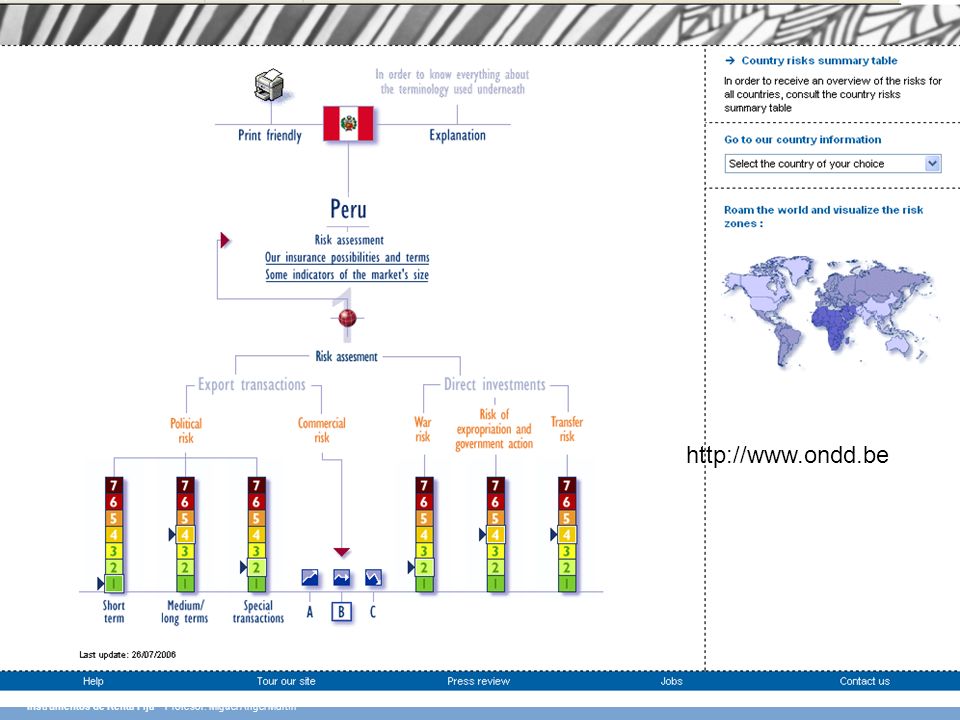The width and height of the screenshot is (960, 720).
Task: Click the Risk assessment text under Peru
Action: (x=349, y=240)
